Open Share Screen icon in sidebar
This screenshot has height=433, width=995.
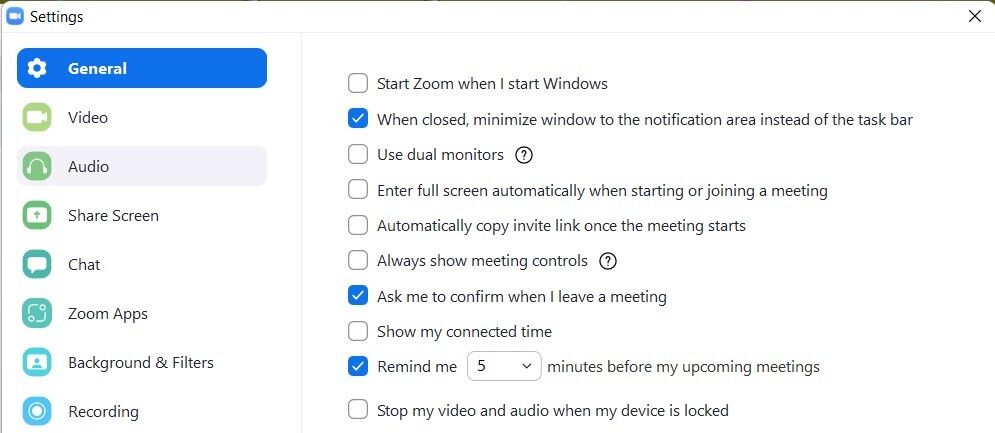37,216
